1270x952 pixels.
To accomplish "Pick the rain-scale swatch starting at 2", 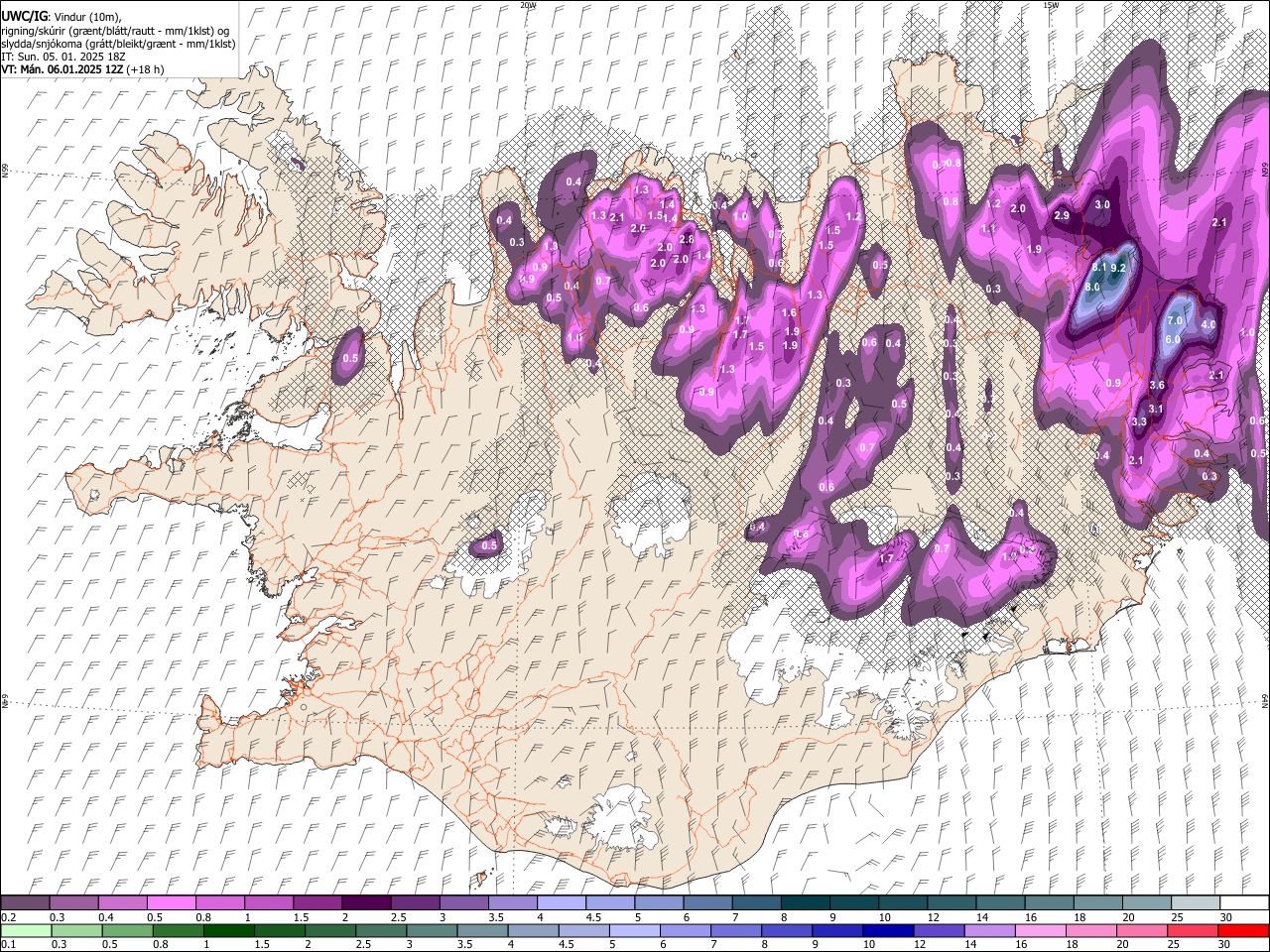I will pos(330,930).
